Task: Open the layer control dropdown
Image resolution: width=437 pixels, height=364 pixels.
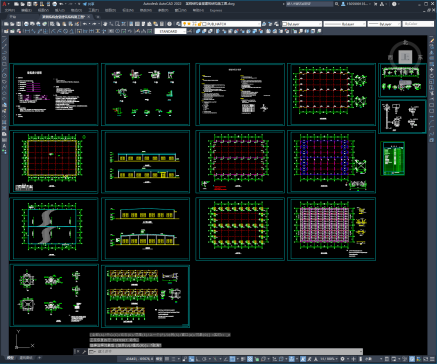Action: tap(221, 24)
